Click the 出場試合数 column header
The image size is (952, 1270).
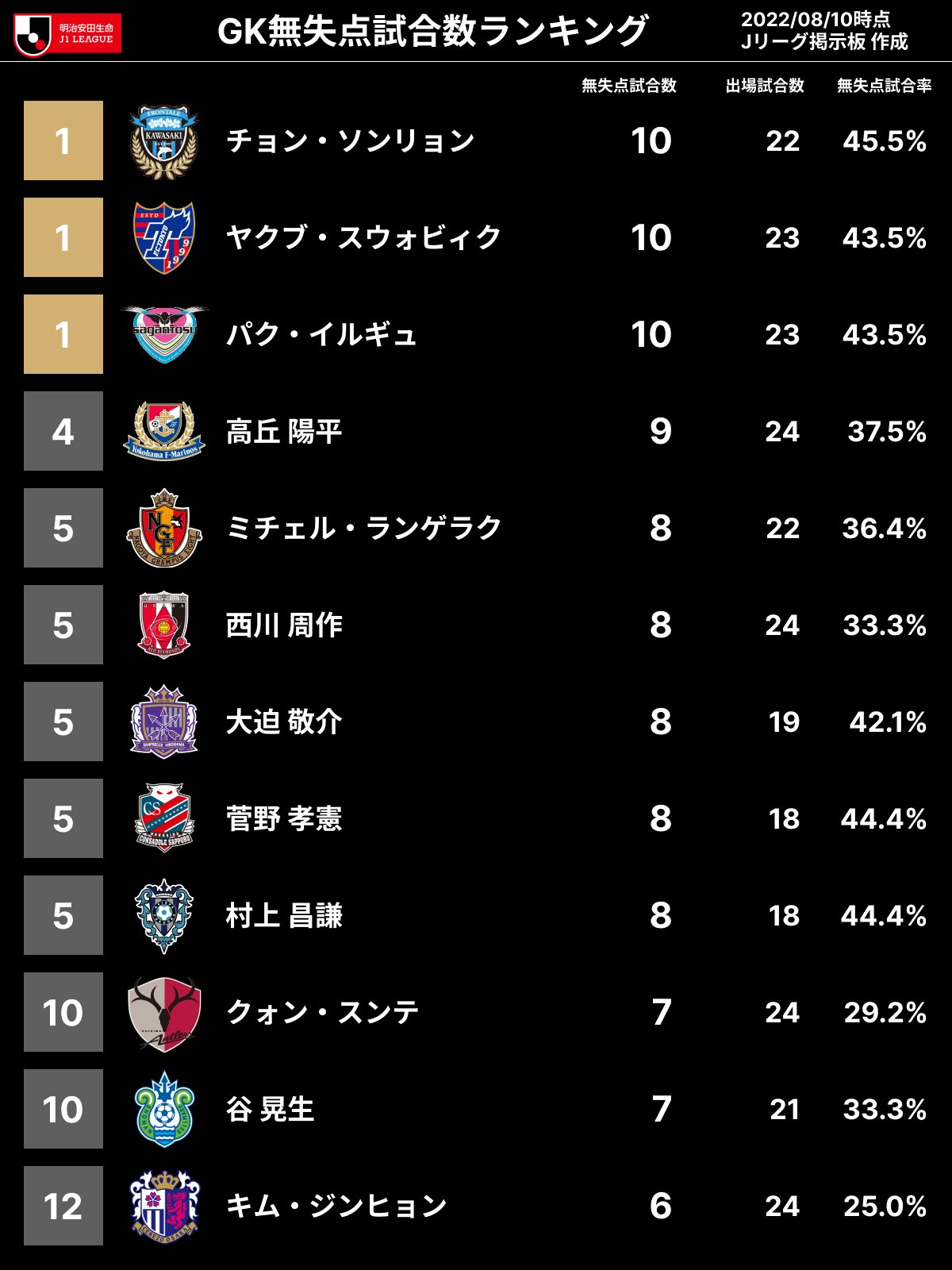tap(765, 86)
